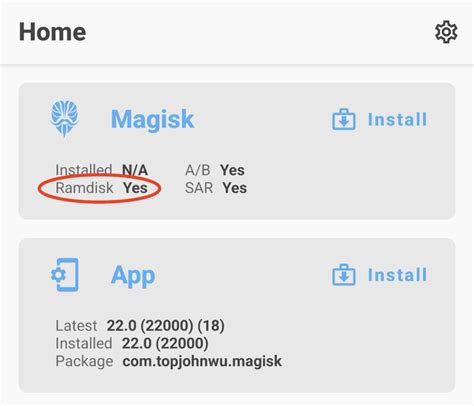
Task: Click the Magisk mask logo icon
Action: pyautogui.click(x=64, y=119)
